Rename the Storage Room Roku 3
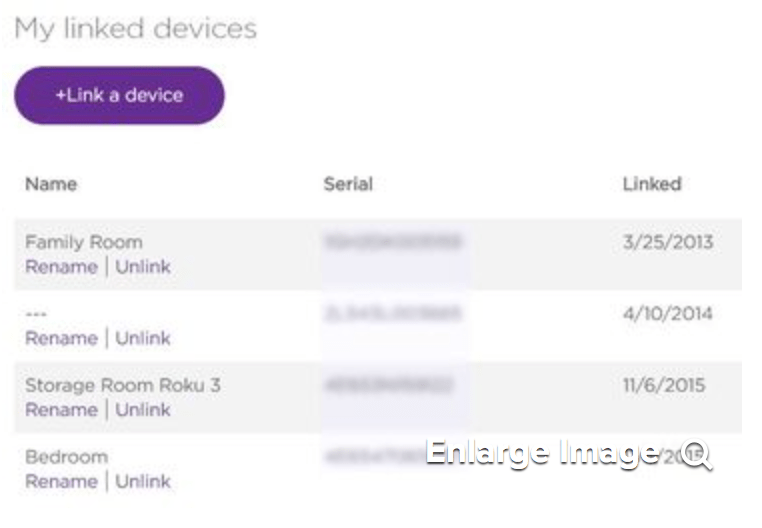Viewport: 762px width, 528px height. pos(61,410)
